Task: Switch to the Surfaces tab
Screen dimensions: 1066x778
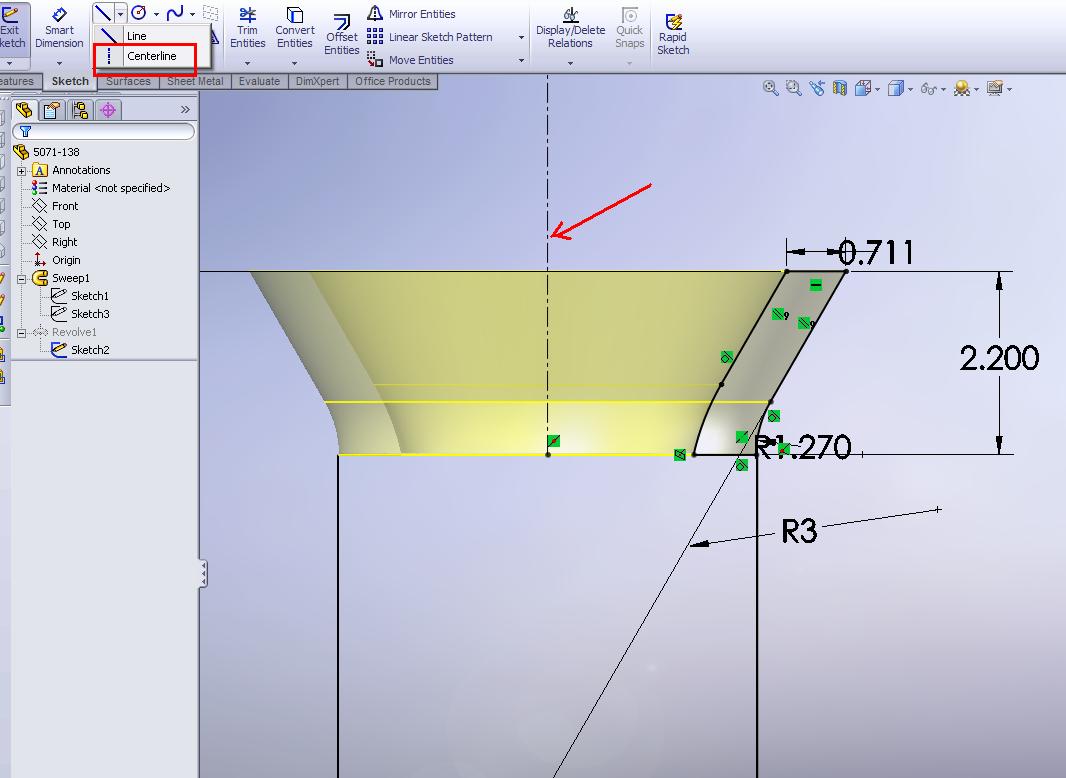Action: (x=128, y=81)
